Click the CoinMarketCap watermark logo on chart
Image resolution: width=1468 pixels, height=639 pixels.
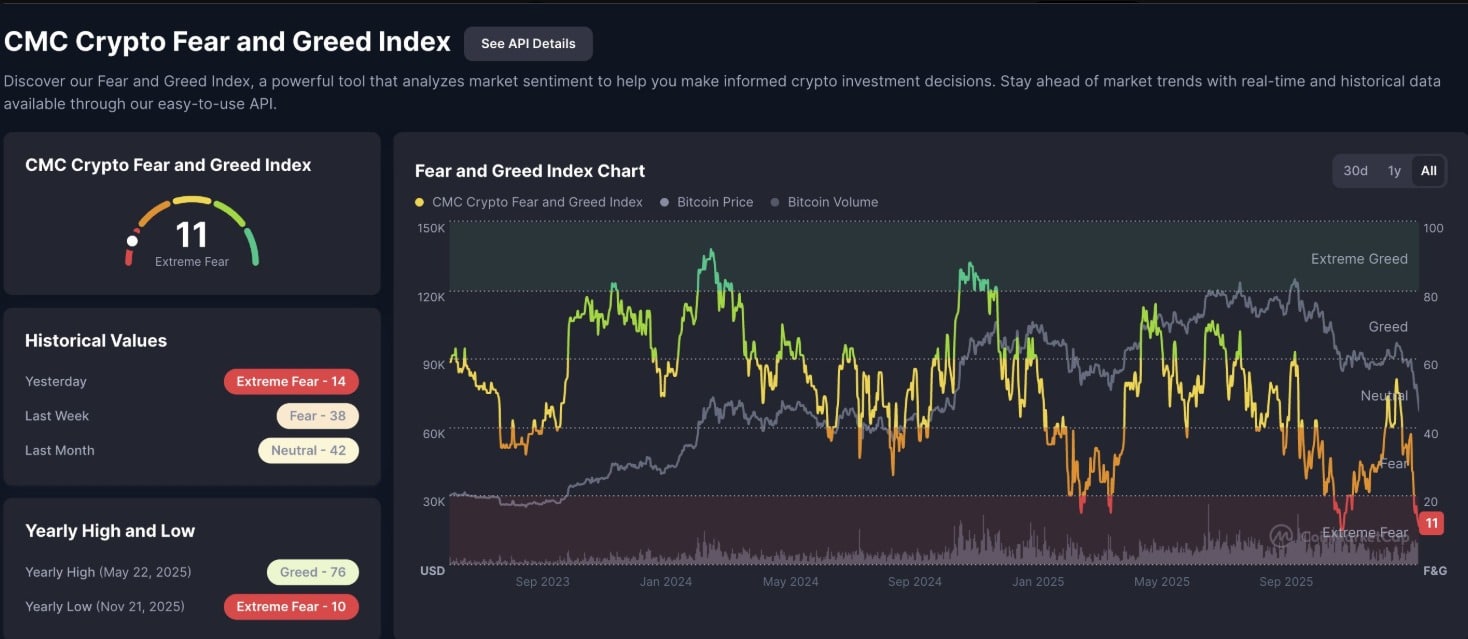[1281, 536]
